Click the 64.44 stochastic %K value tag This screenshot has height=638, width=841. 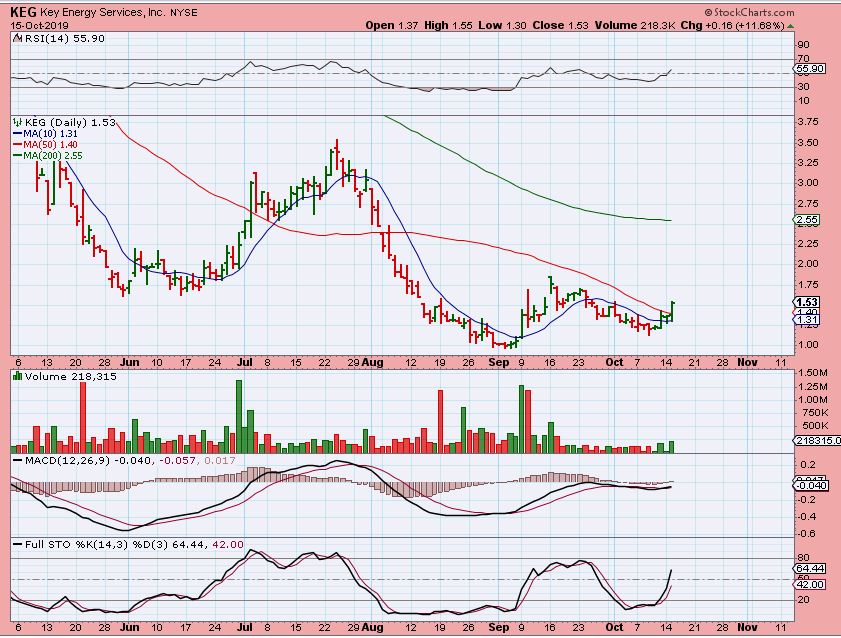click(x=809, y=568)
